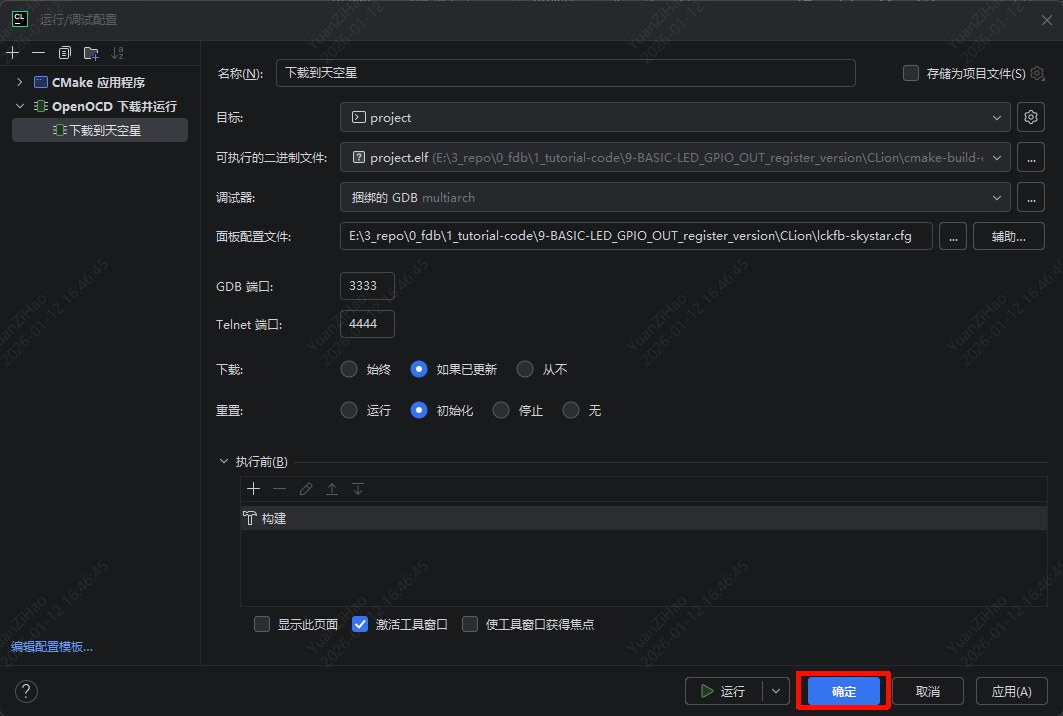
Task: Expand the CMake 应用程序 tree node
Action: [19, 82]
